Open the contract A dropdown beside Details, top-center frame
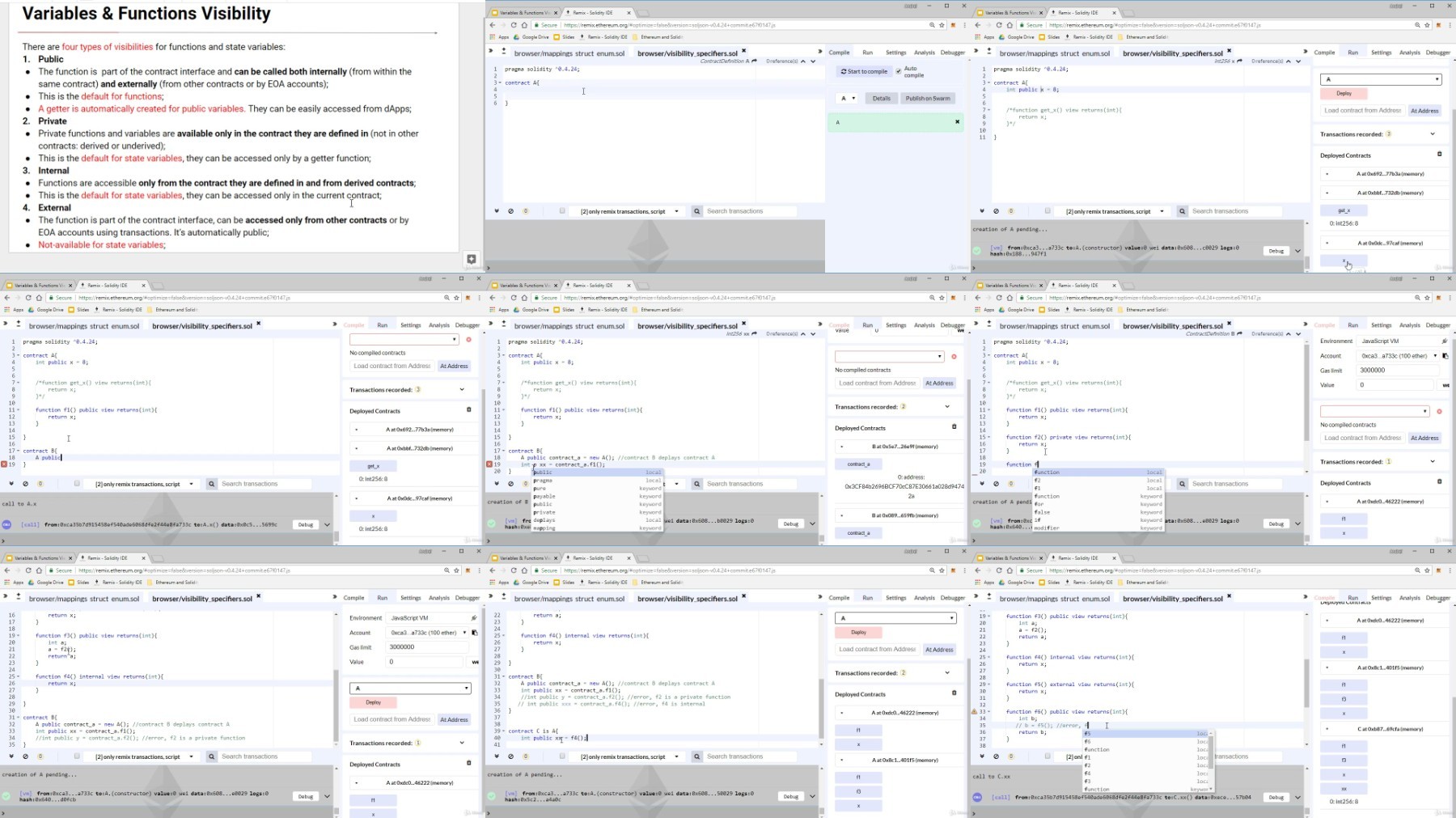This screenshot has height=818, width=1456. coord(847,98)
